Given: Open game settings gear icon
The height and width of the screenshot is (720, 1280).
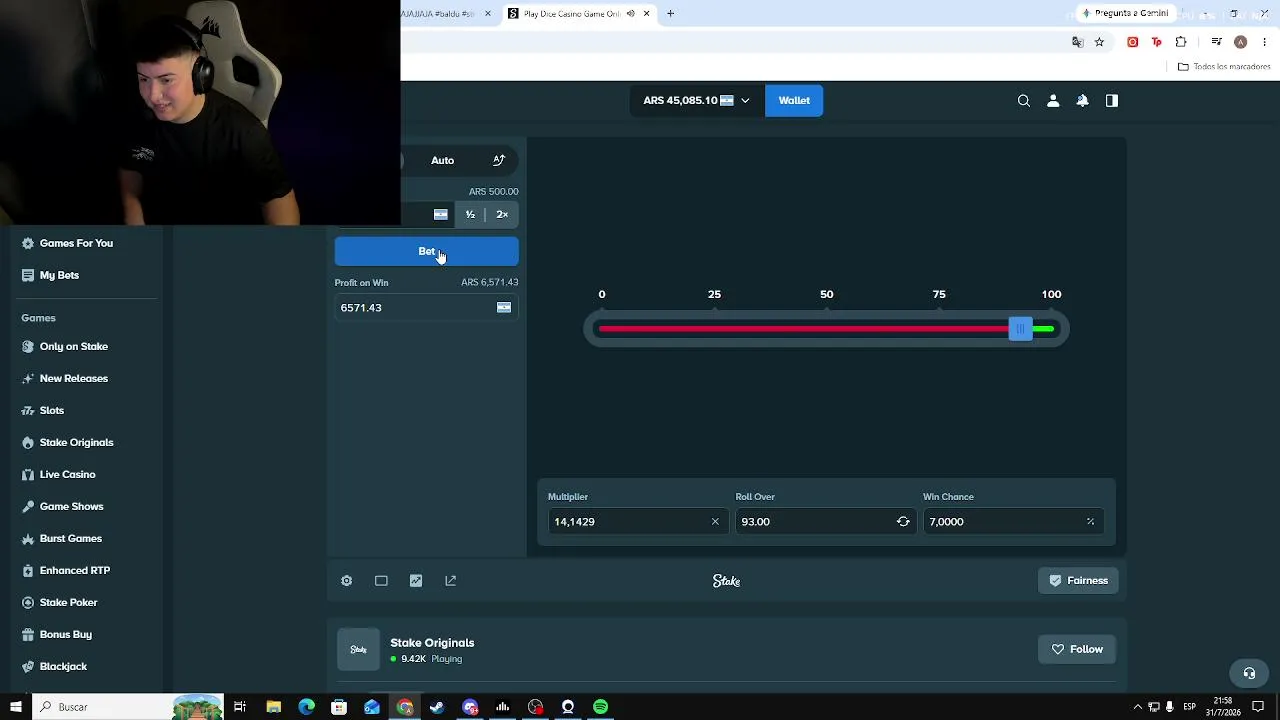Looking at the screenshot, I should [346, 581].
